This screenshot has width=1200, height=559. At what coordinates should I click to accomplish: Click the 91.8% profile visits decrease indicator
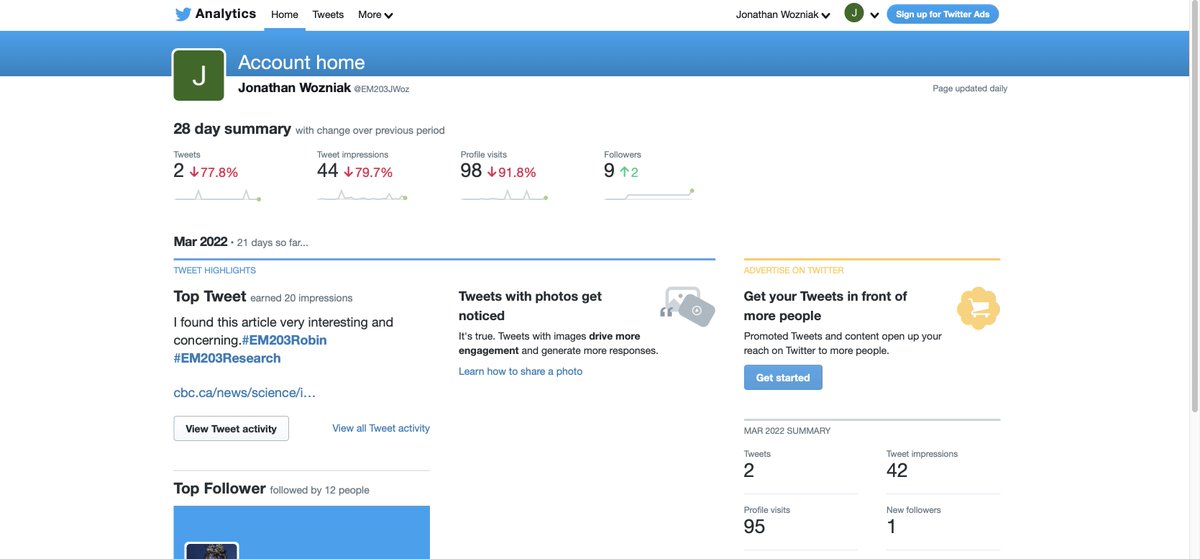click(x=512, y=172)
